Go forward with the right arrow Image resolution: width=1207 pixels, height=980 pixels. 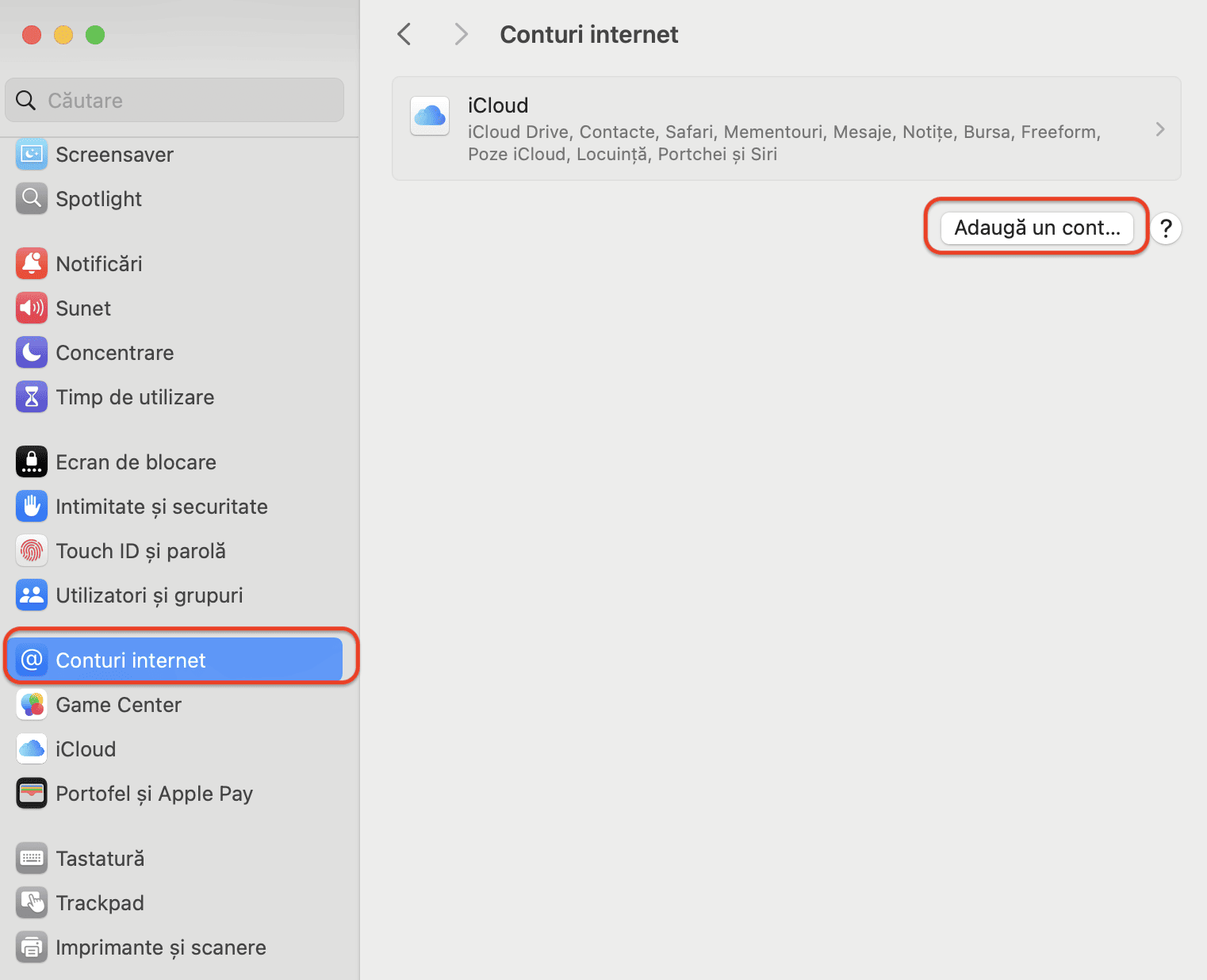point(461,34)
